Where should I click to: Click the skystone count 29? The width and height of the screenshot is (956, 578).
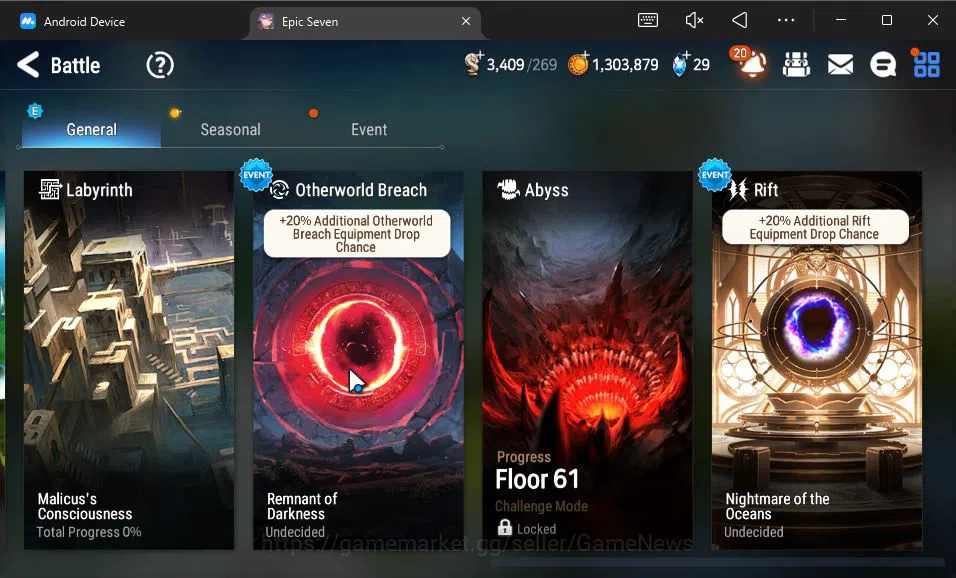701,65
